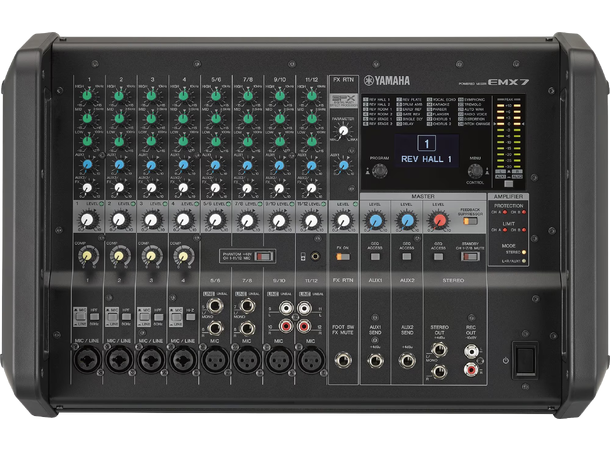Adjust the FX RTN blue AUX1 knob
The width and height of the screenshot is (610, 450).
(343, 166)
